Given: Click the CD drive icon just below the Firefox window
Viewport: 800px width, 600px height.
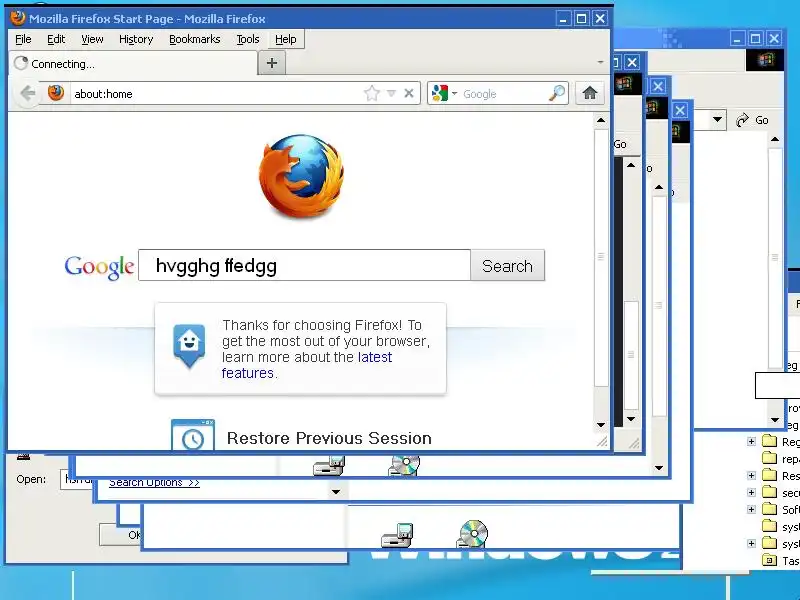Looking at the screenshot, I should pyautogui.click(x=404, y=465).
